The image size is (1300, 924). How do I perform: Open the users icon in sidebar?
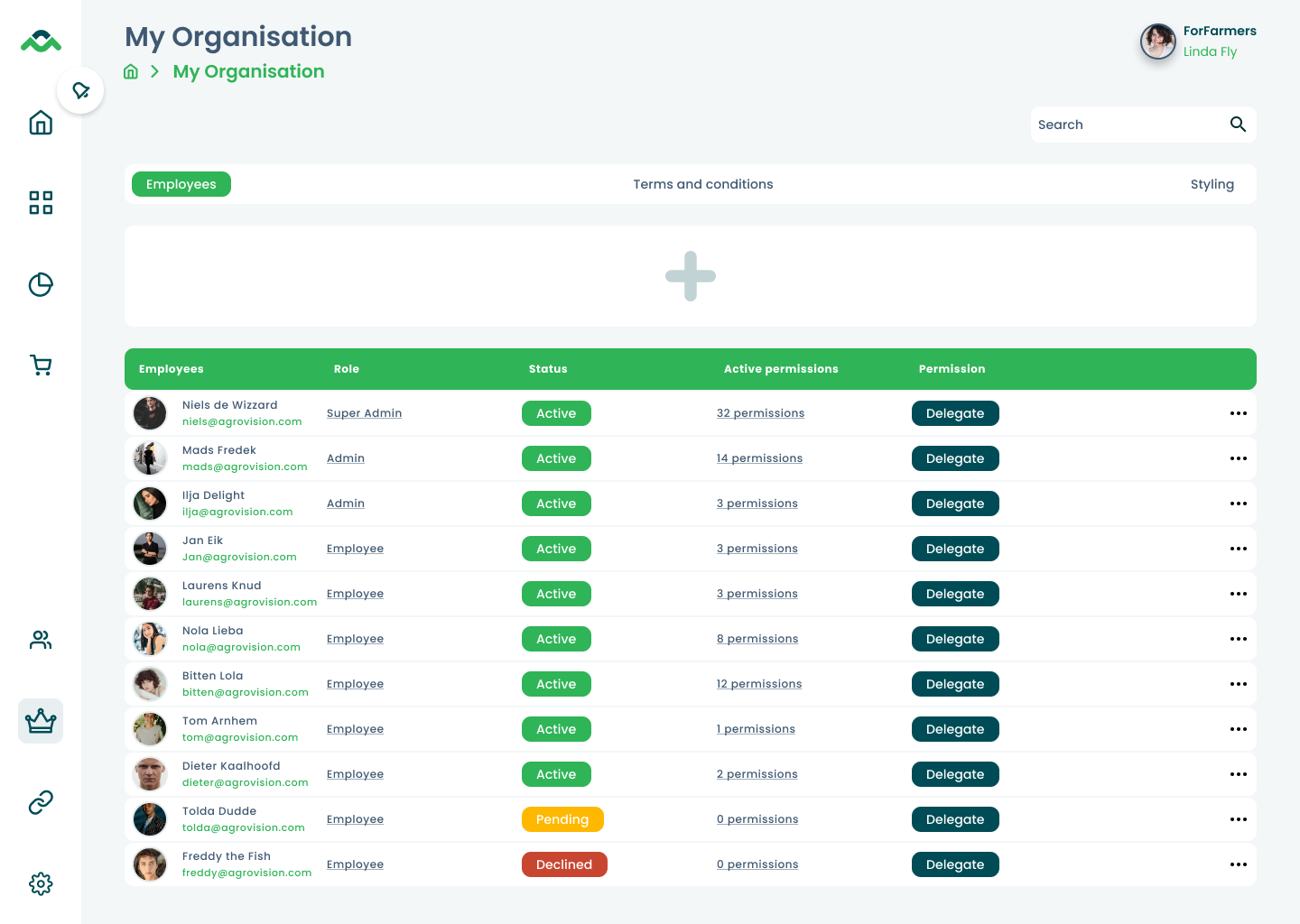point(41,641)
